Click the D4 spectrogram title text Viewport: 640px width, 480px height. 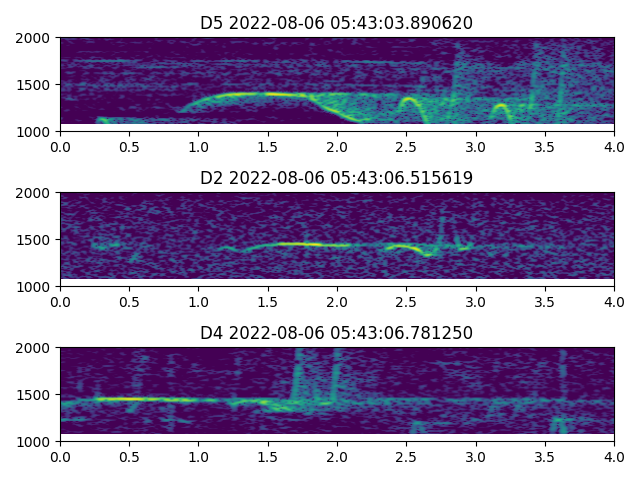pos(337,333)
